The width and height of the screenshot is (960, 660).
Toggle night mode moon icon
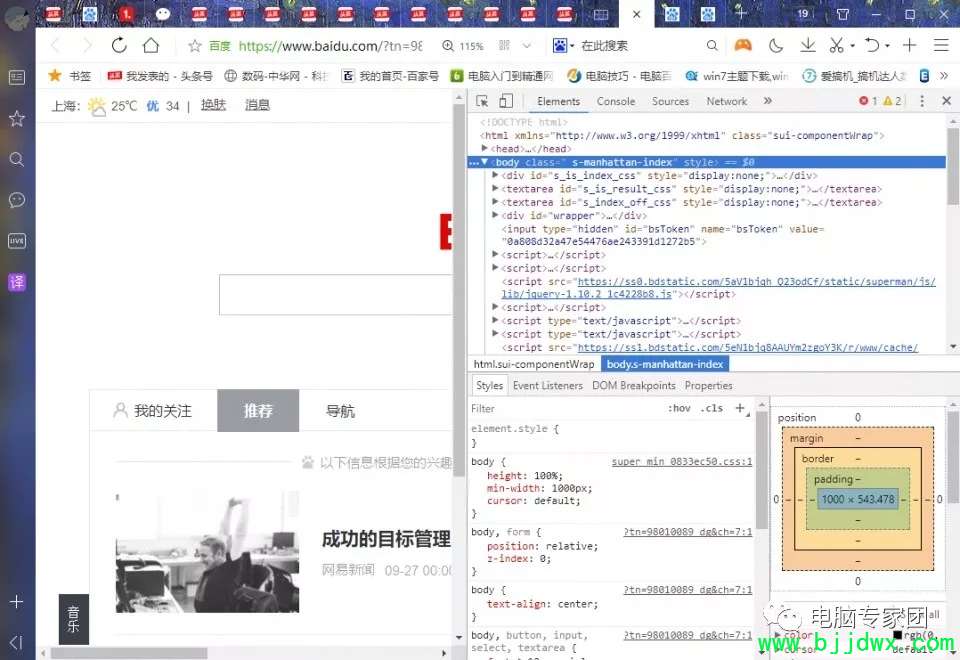click(x=776, y=45)
